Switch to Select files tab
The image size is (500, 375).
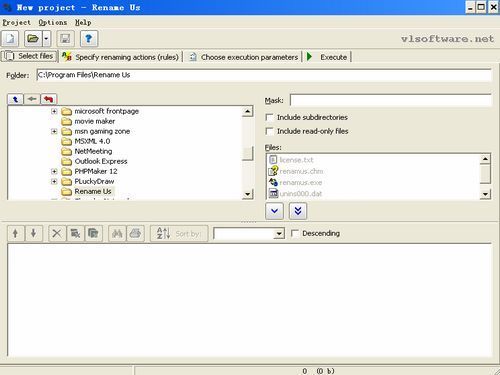29,56
